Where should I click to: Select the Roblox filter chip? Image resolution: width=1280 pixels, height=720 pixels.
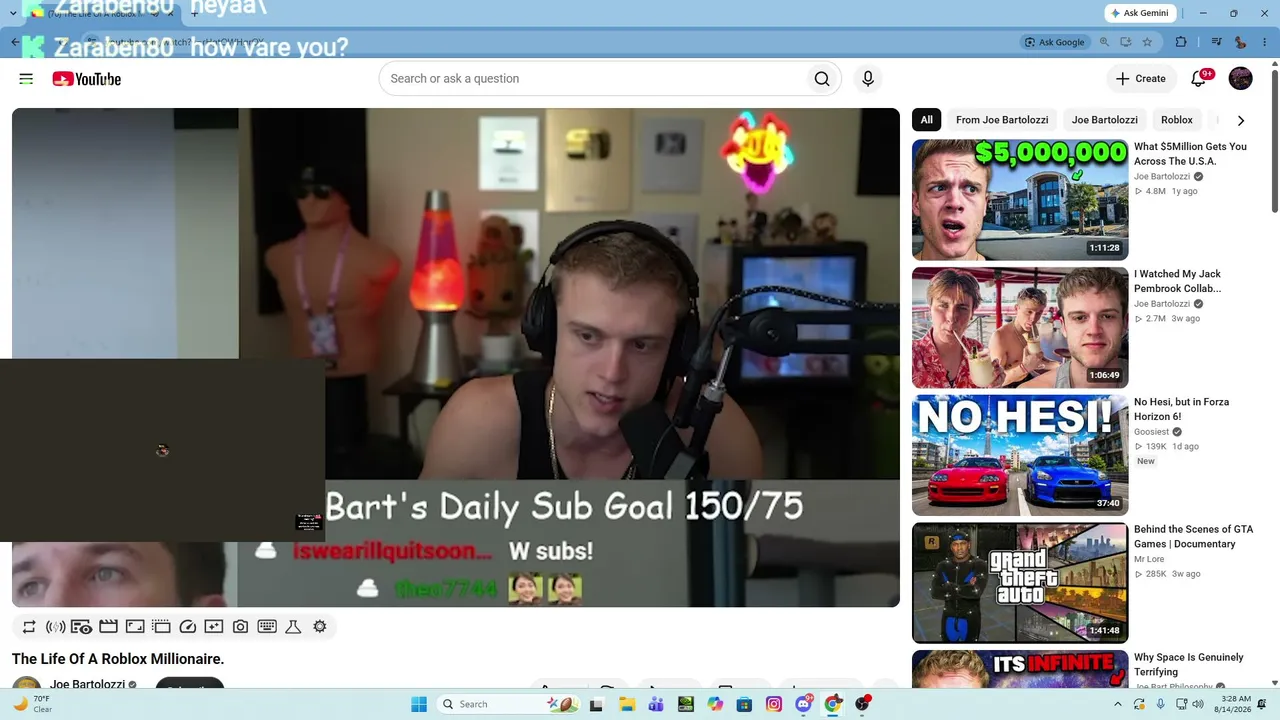pyautogui.click(x=1177, y=120)
